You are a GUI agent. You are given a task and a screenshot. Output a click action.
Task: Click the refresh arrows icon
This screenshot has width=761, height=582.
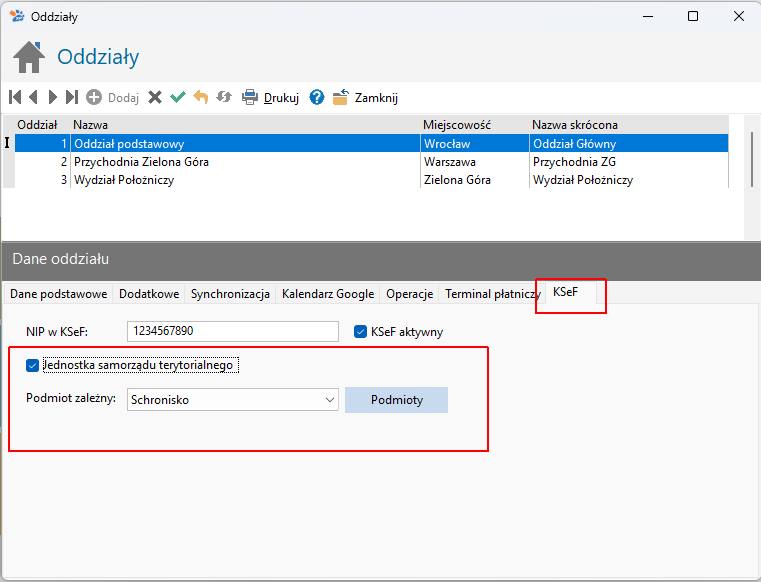tap(224, 97)
